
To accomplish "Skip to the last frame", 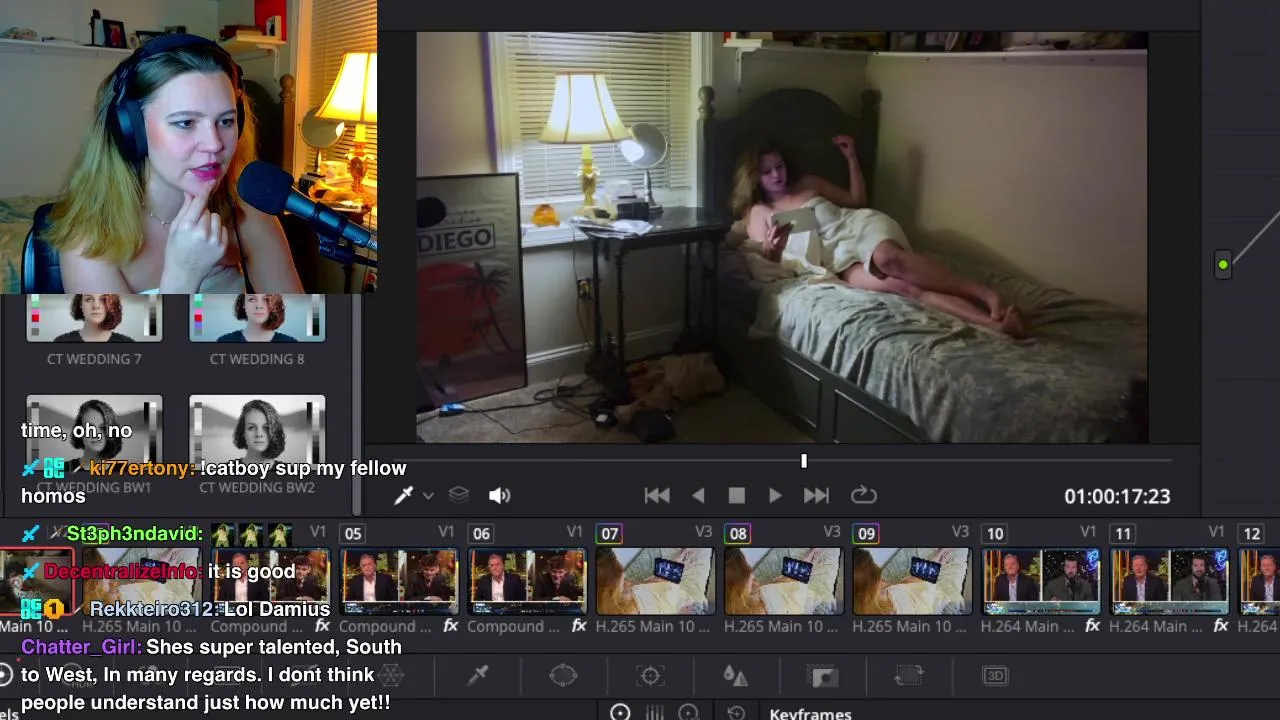I will pyautogui.click(x=816, y=495).
